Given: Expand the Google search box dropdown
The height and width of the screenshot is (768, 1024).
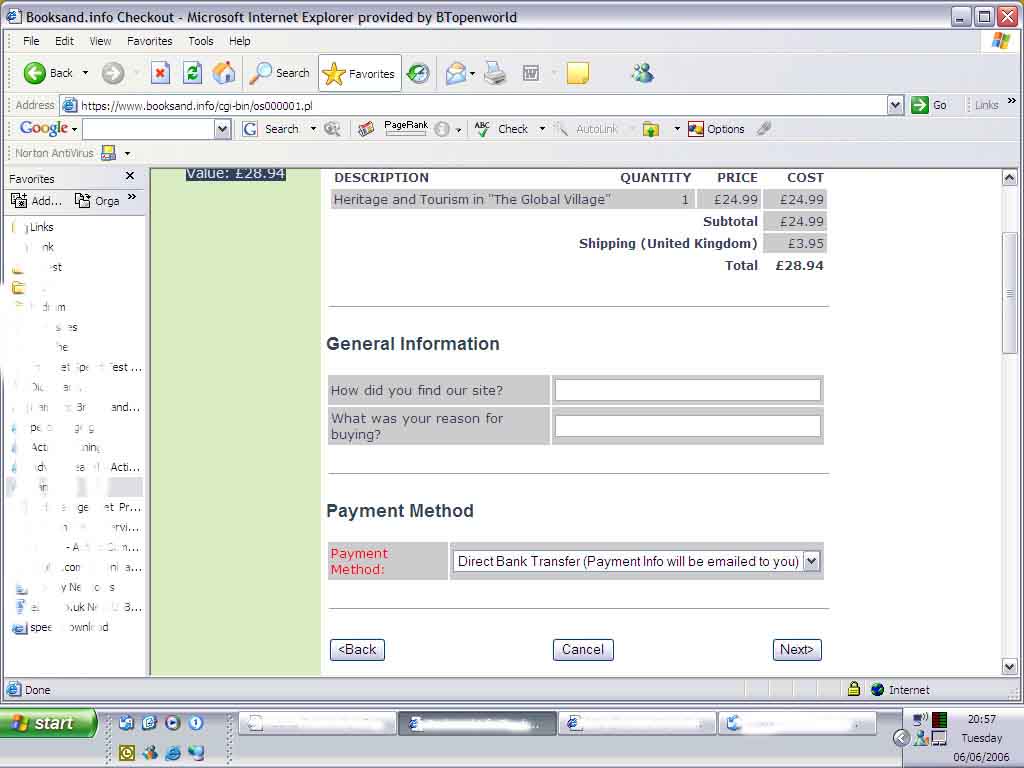Looking at the screenshot, I should [222, 129].
